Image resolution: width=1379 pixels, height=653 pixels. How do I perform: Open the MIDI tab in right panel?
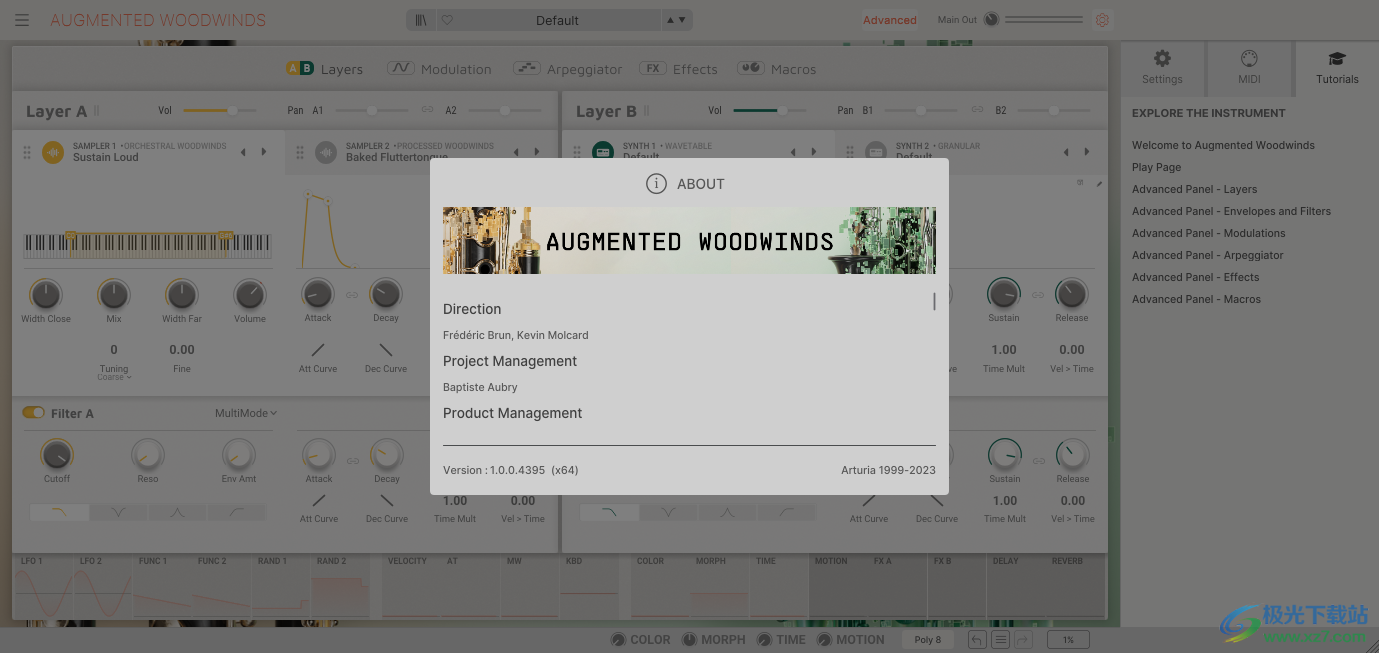[1248, 67]
